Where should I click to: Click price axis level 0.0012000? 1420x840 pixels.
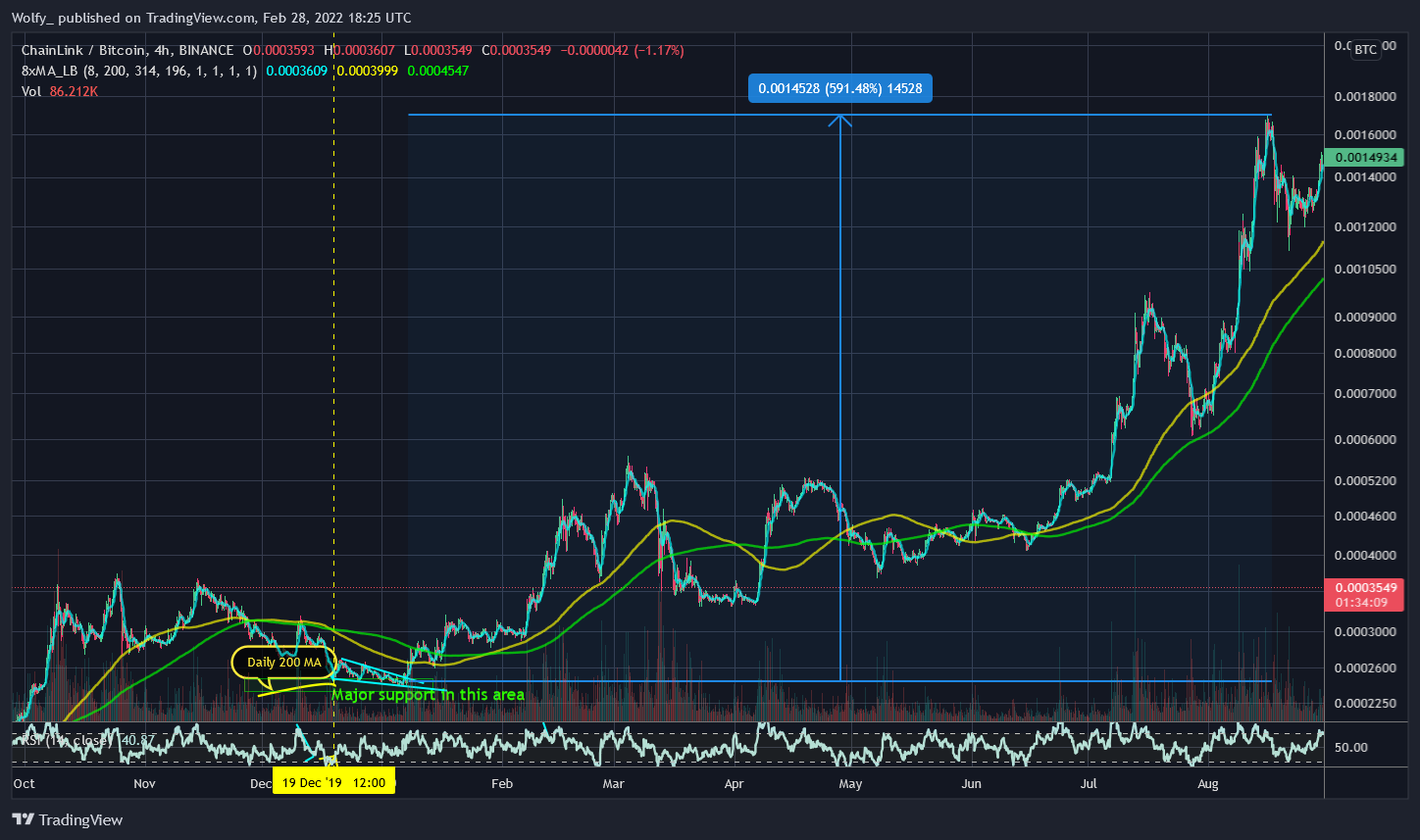[x=1366, y=227]
